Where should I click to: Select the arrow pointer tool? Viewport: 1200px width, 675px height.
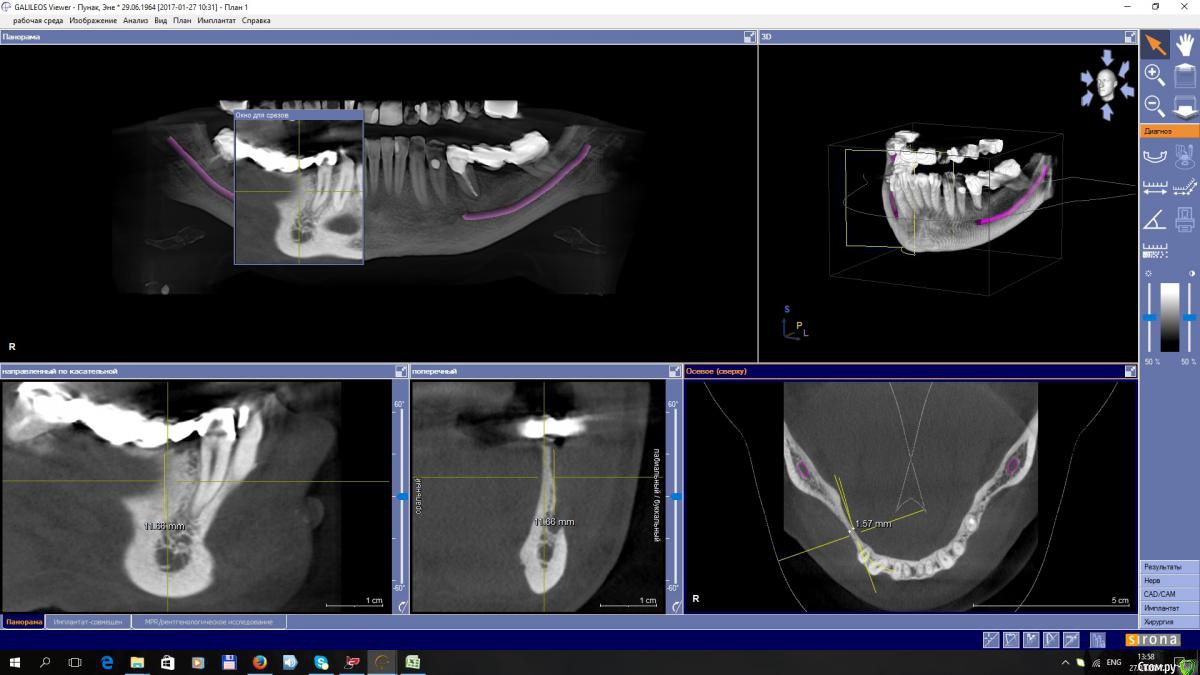coord(1155,44)
